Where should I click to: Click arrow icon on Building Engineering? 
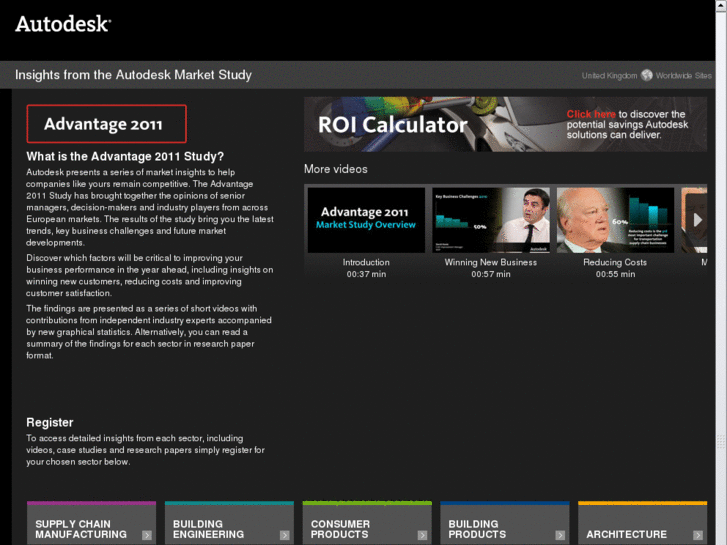click(x=285, y=535)
